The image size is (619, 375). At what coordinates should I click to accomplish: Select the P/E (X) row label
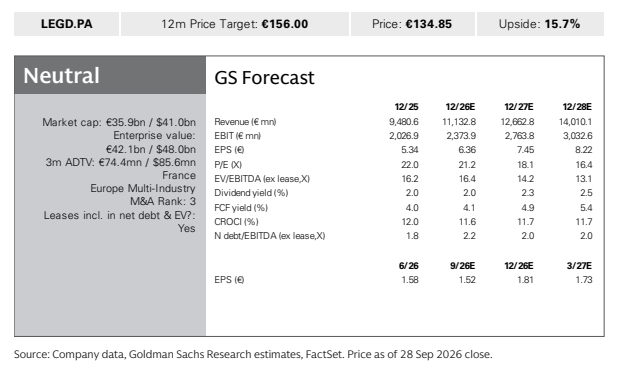[x=228, y=165]
